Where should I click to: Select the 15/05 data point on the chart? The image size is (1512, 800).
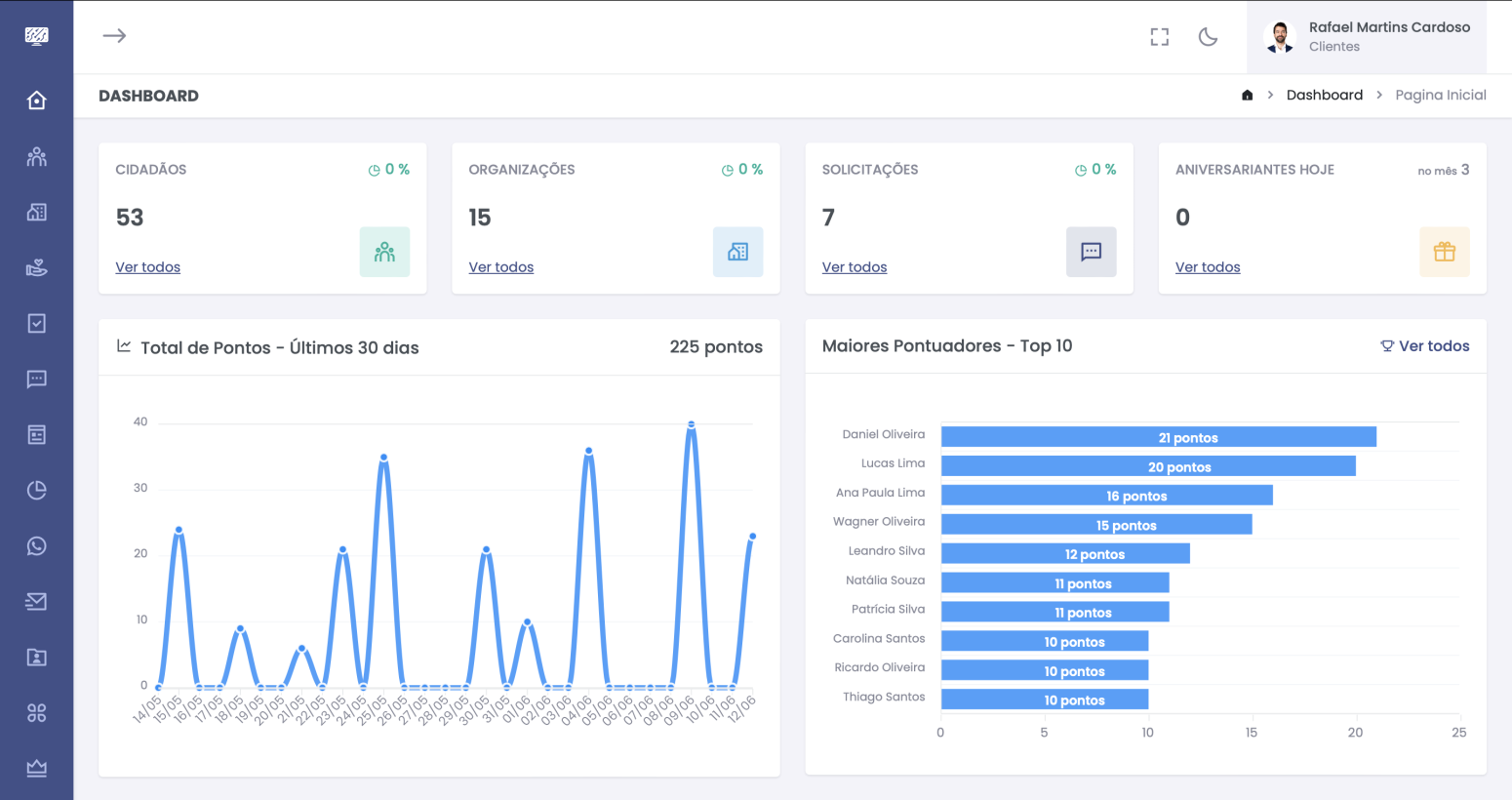(179, 530)
